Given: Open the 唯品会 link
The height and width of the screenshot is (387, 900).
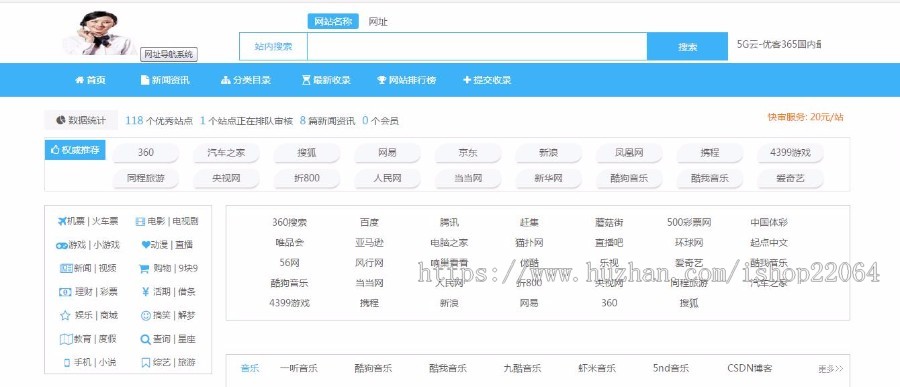Looking at the screenshot, I should 289,242.
